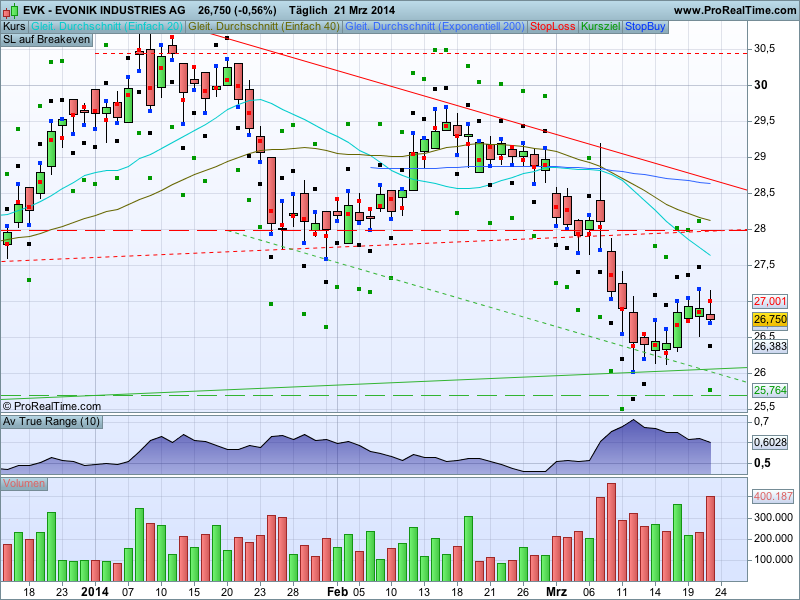
Task: Select the Exponentiell 200 moving average label
Action: (x=435, y=27)
